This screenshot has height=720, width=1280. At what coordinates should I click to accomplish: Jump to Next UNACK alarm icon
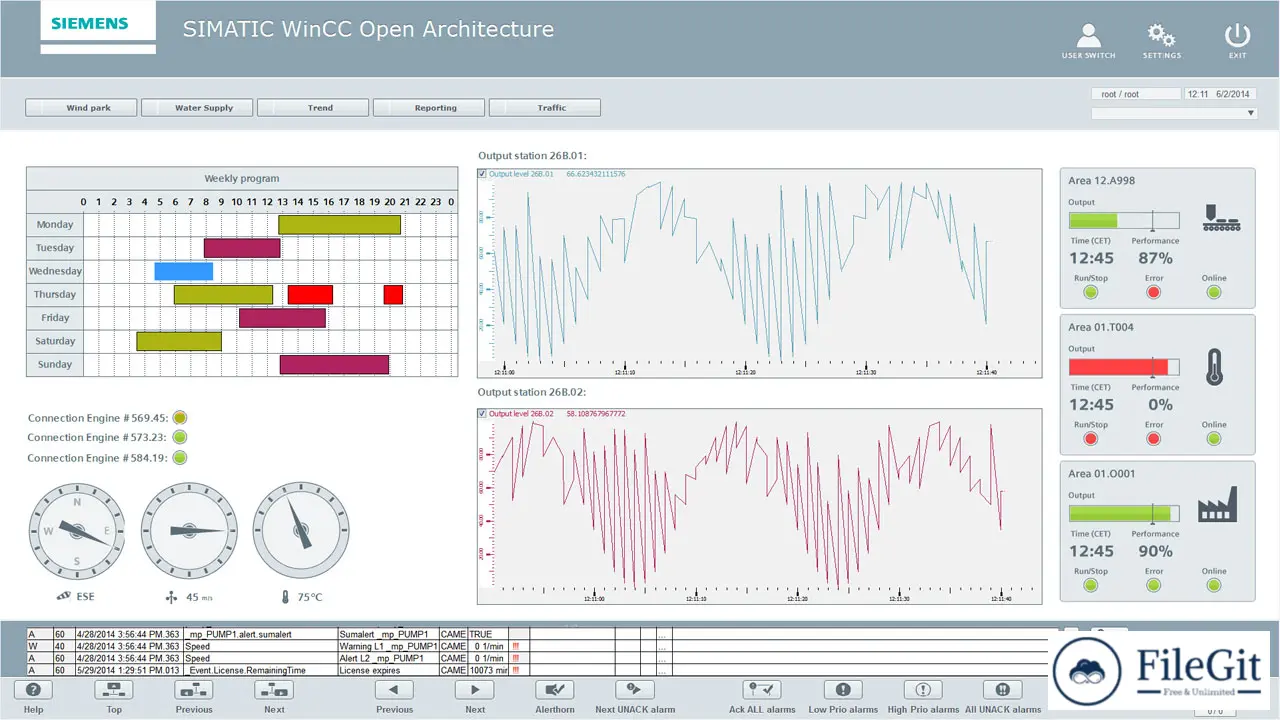point(634,690)
